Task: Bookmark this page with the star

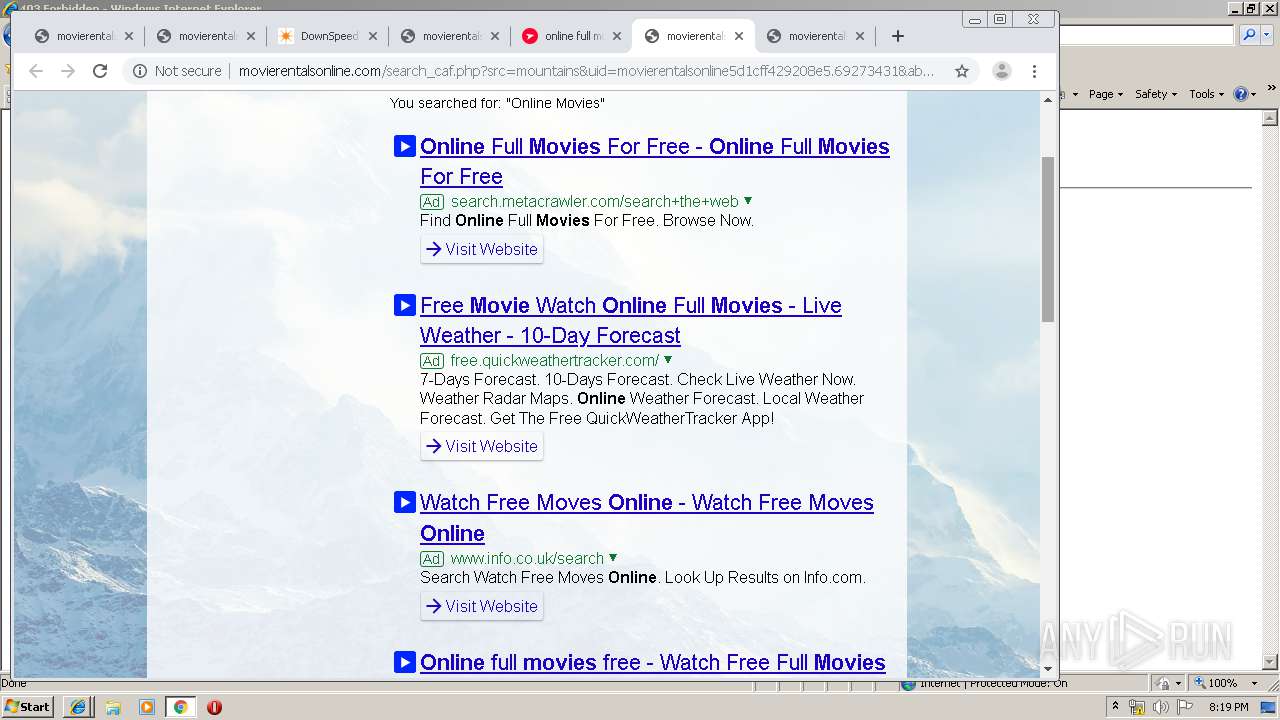Action: click(962, 71)
